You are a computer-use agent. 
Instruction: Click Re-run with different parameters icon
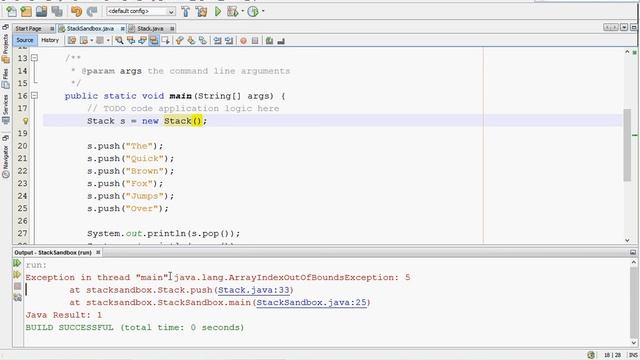[x=17, y=275]
